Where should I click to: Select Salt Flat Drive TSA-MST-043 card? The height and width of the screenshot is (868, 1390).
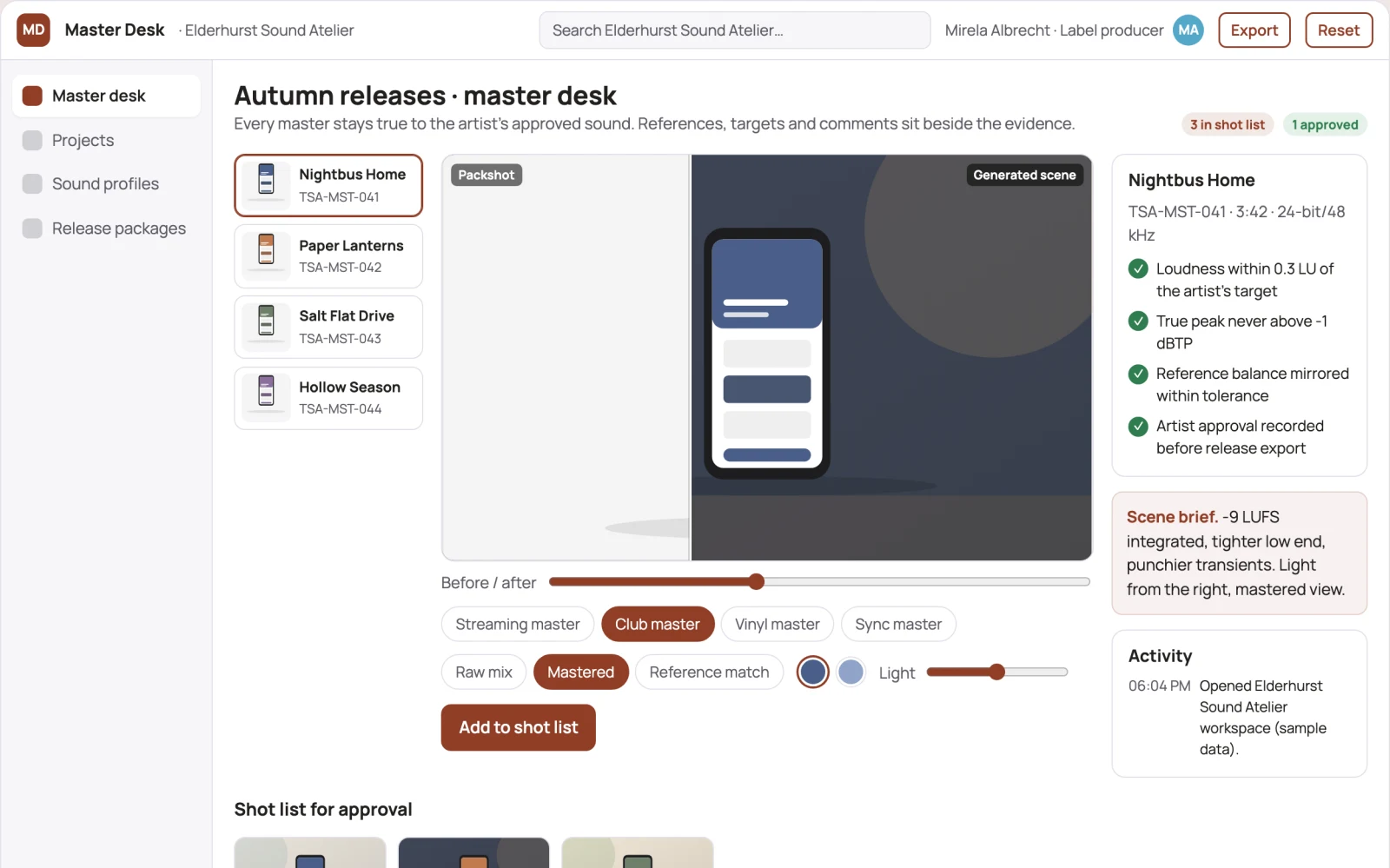coord(328,327)
